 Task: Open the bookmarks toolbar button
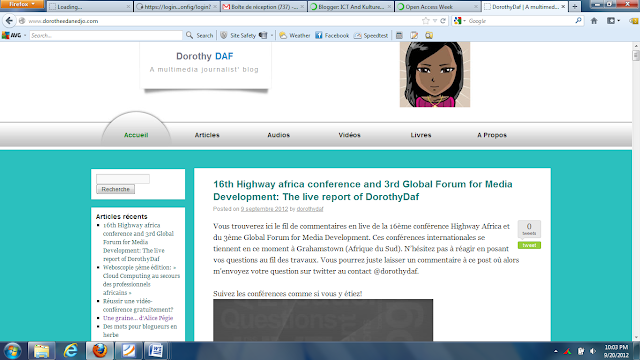tap(611, 21)
